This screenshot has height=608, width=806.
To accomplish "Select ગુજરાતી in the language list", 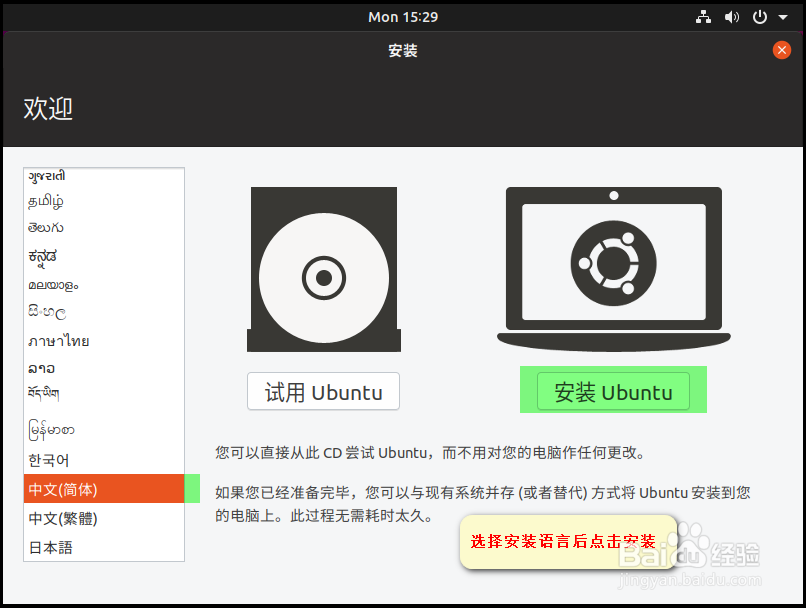I will (104, 176).
